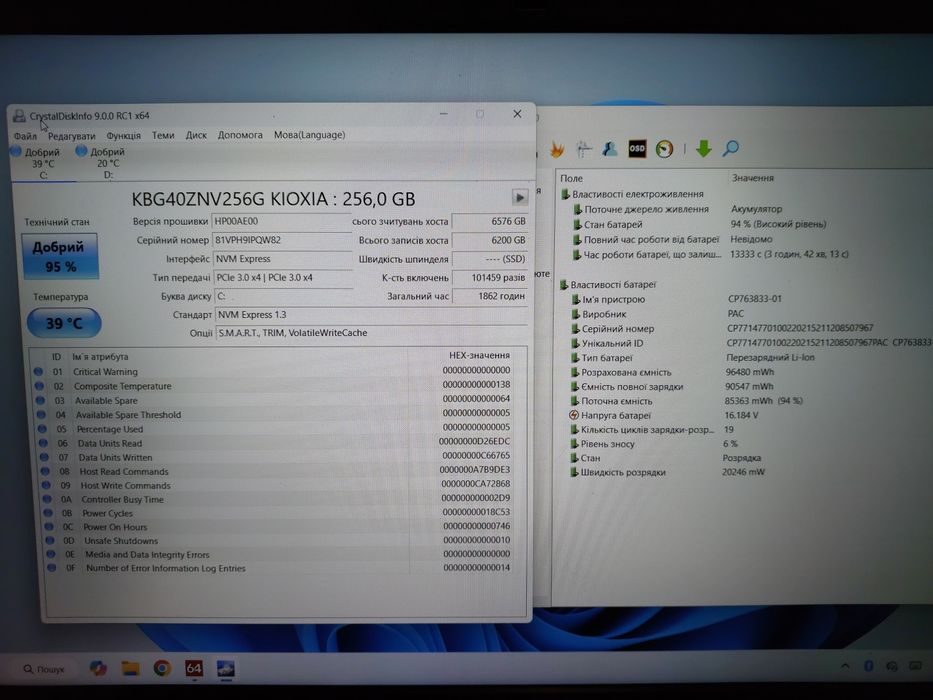
Task: Open the Допомога menu
Action: (240, 135)
